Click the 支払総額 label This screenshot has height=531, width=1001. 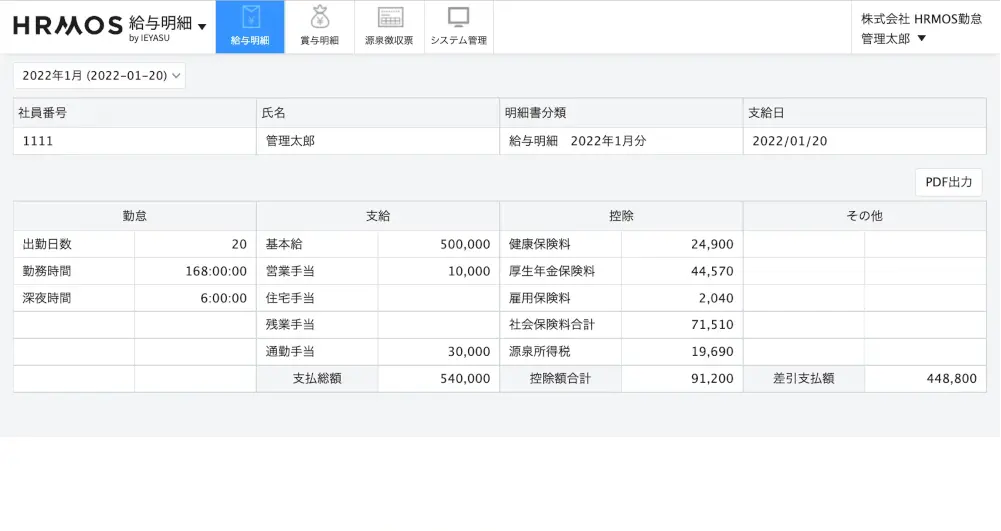[x=317, y=378]
